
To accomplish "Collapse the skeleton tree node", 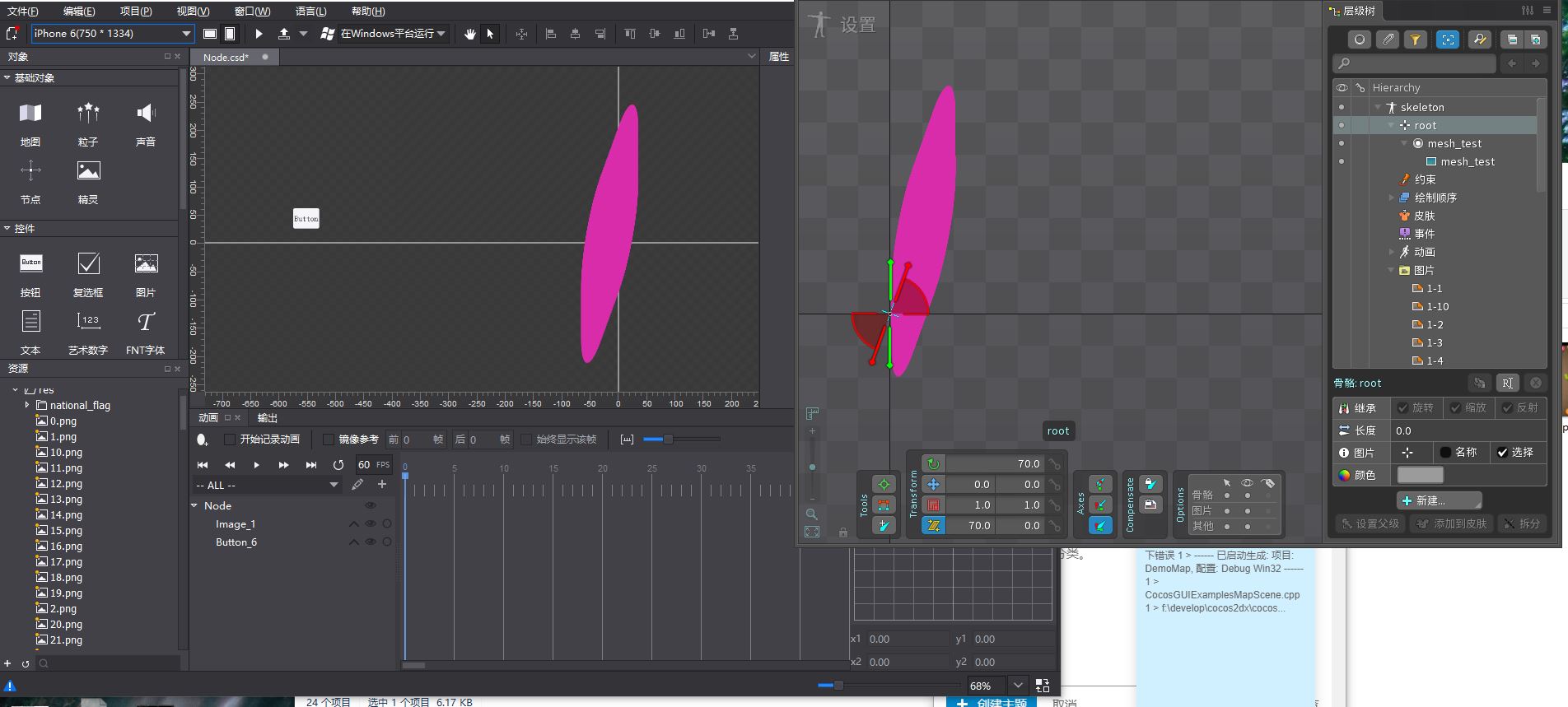I will point(1378,108).
